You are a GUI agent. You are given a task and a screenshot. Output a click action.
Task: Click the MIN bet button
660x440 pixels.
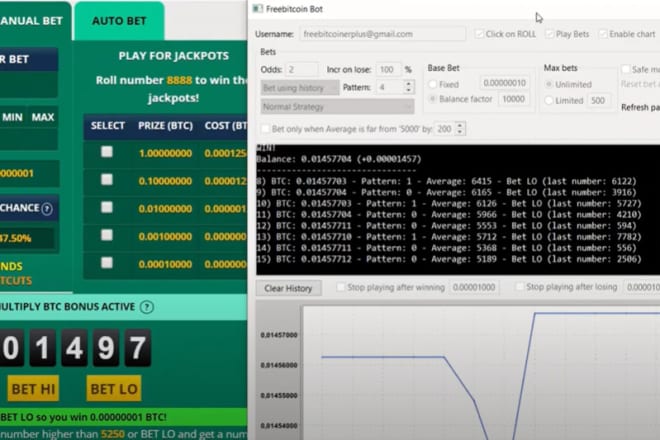tap(12, 117)
